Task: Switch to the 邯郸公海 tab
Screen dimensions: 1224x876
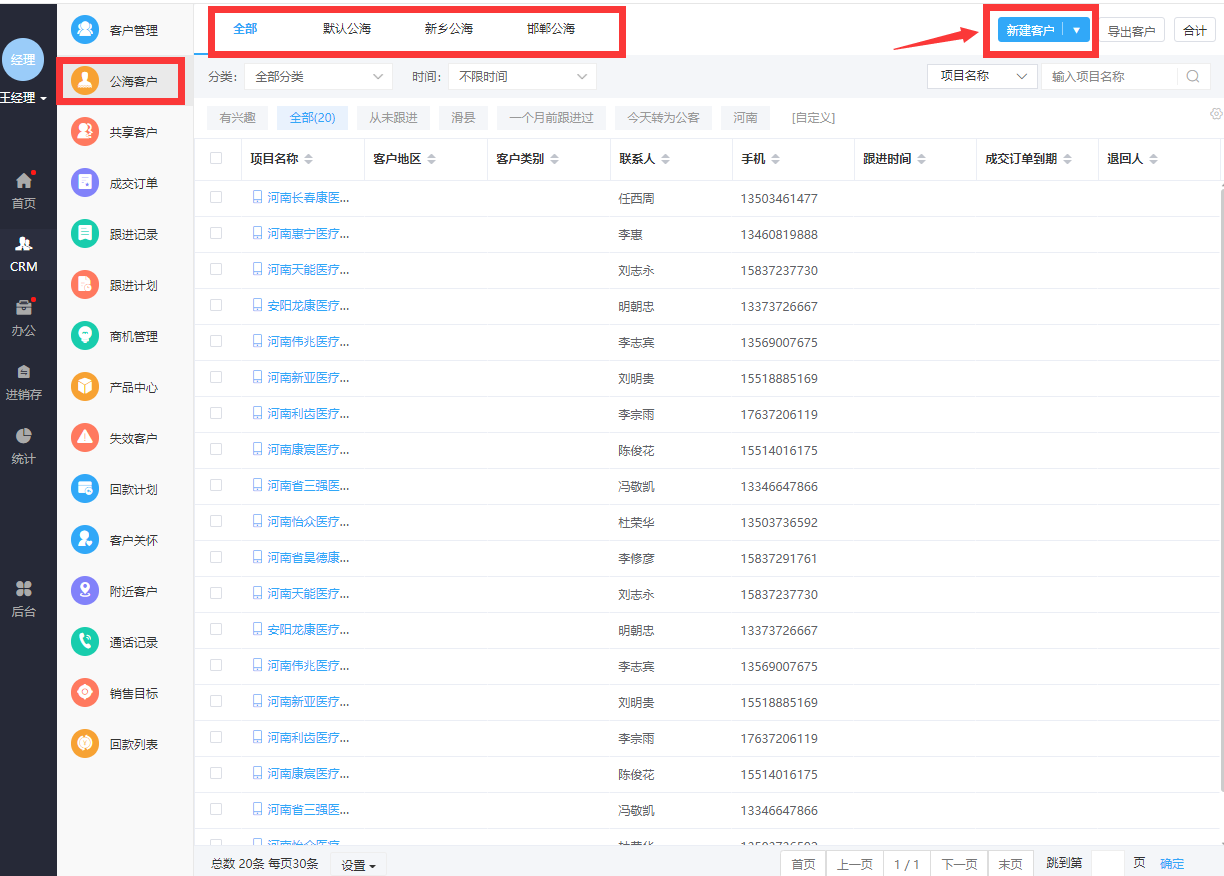Action: pos(551,29)
